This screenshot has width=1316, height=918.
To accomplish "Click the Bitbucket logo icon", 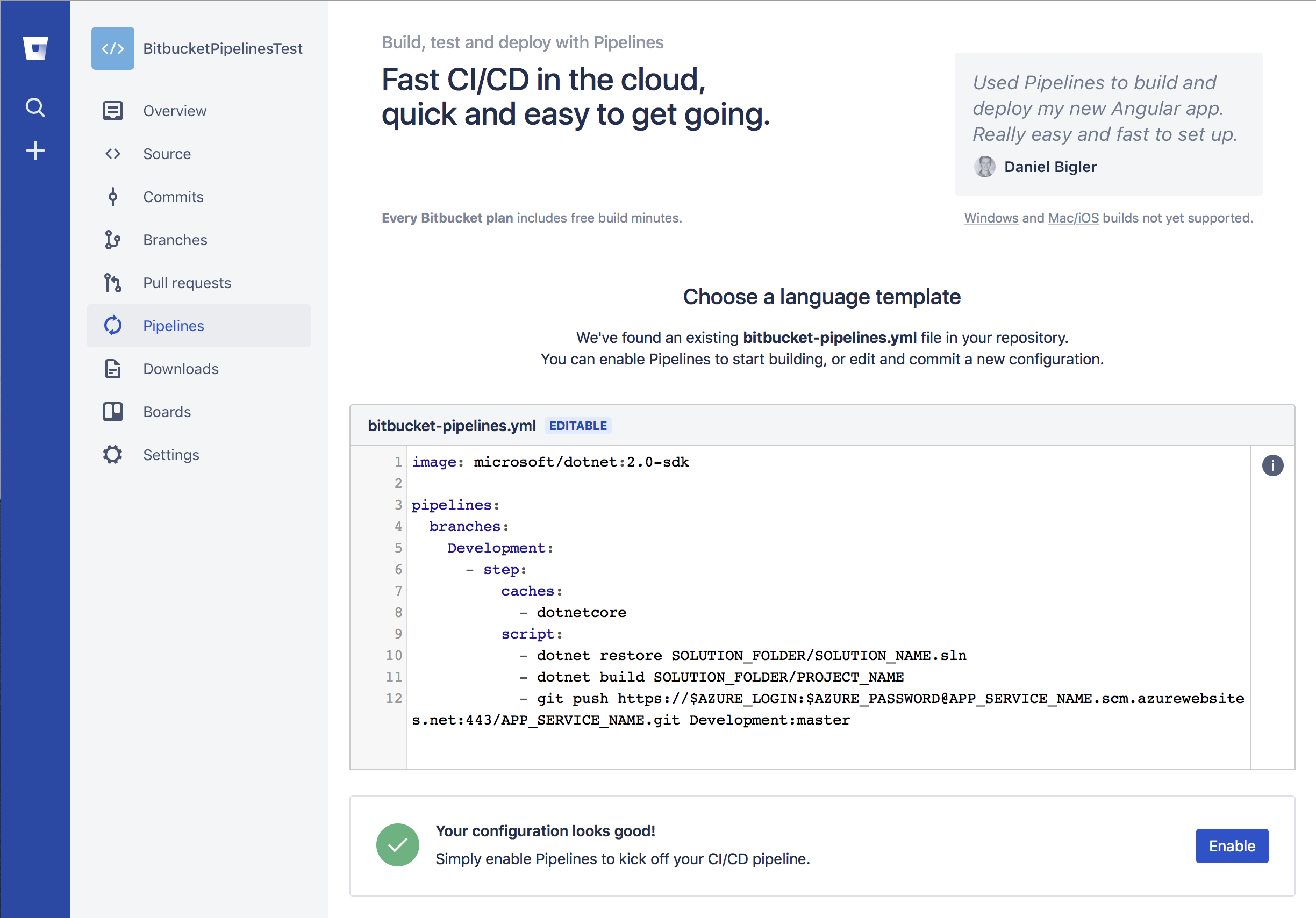I will pyautogui.click(x=35, y=48).
